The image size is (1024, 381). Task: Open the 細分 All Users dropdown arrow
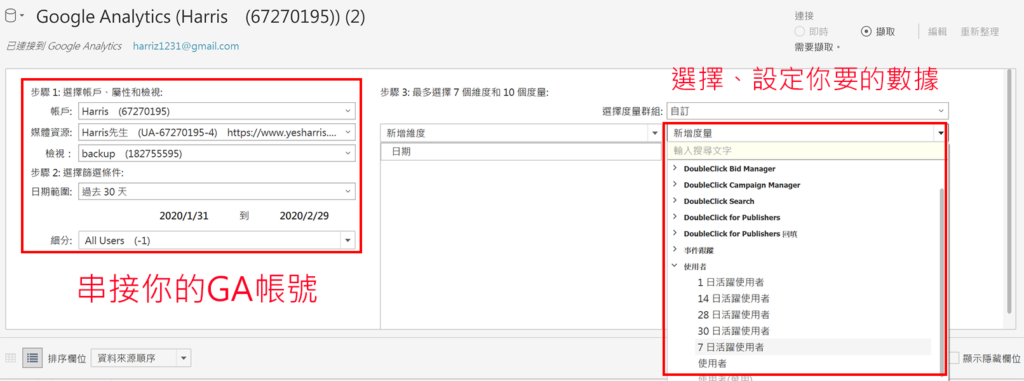coord(347,240)
